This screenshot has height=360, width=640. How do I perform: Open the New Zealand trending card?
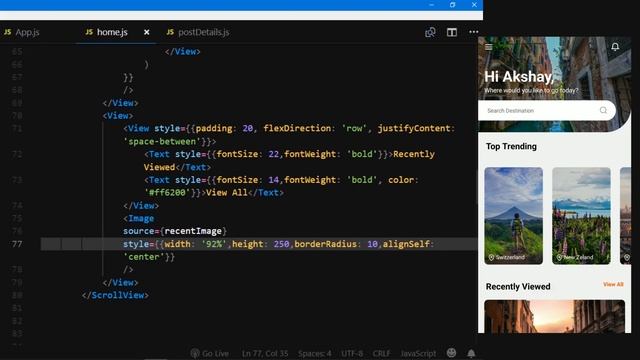[581, 216]
